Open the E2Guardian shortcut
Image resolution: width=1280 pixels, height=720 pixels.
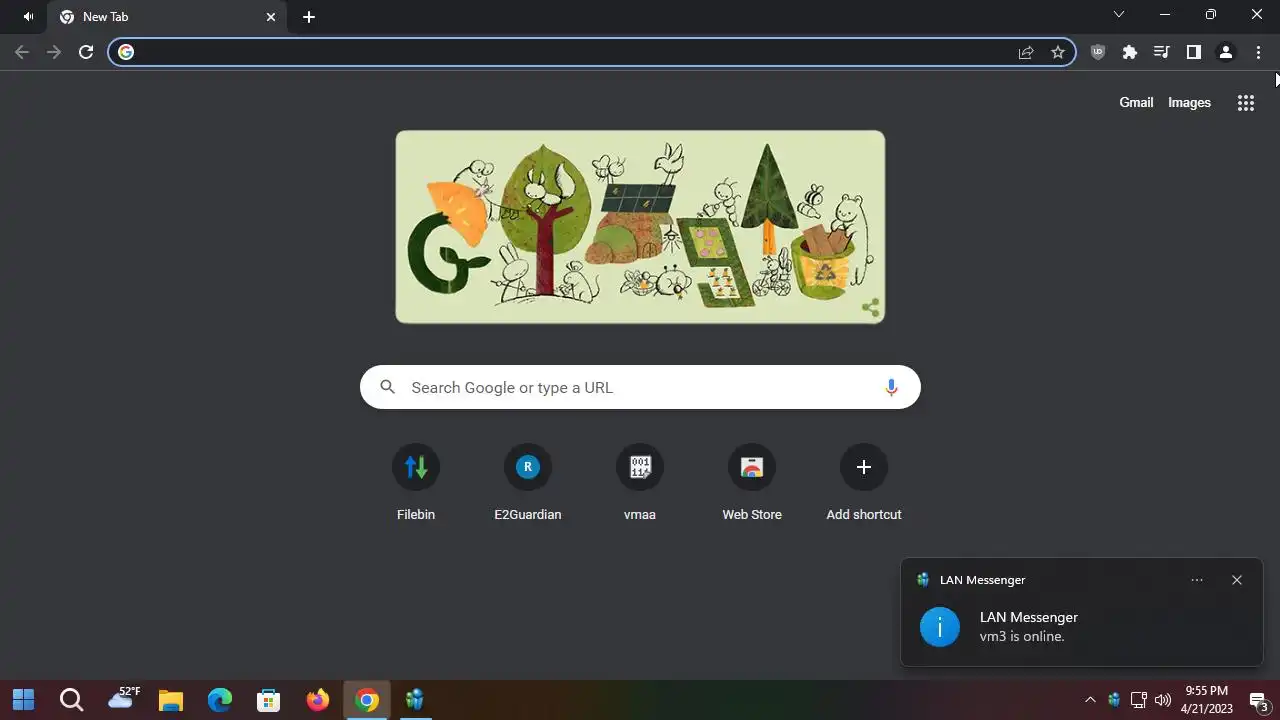pyautogui.click(x=528, y=484)
